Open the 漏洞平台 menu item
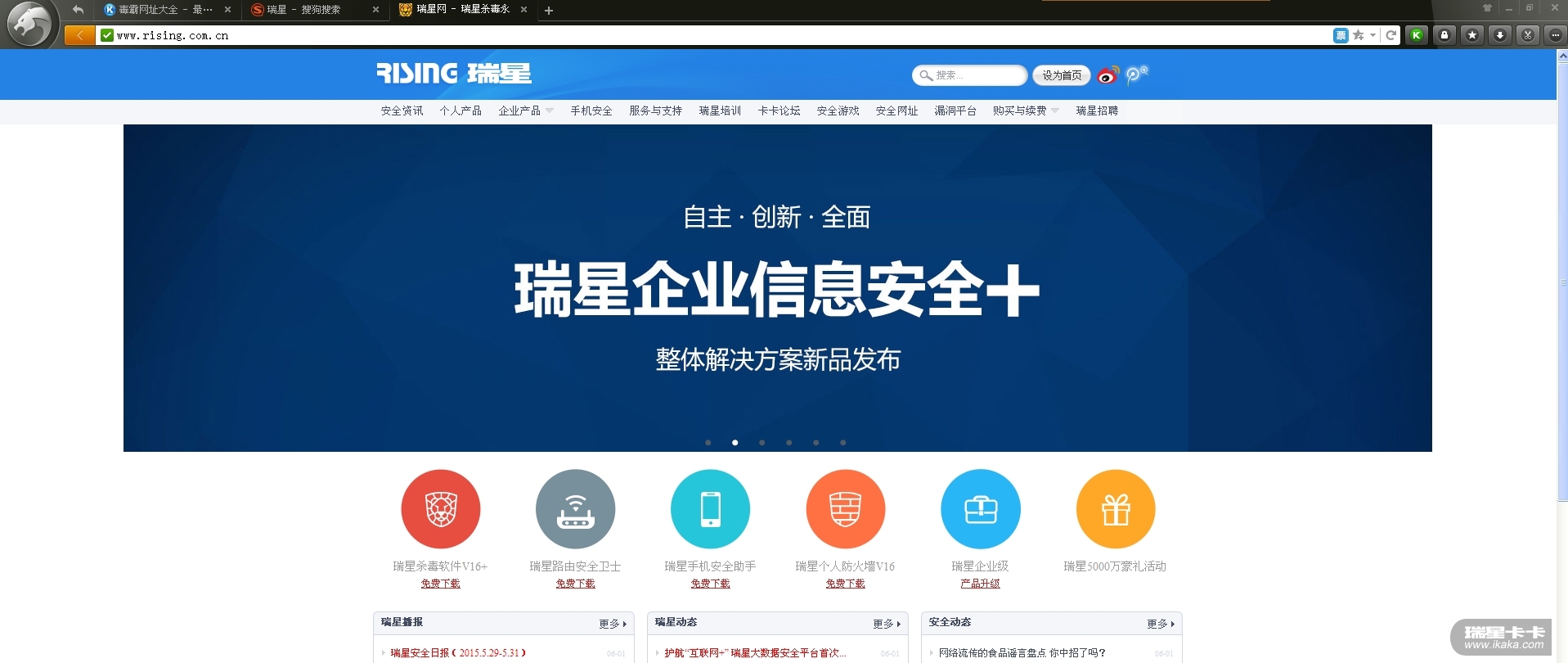1568x663 pixels. 955,110
